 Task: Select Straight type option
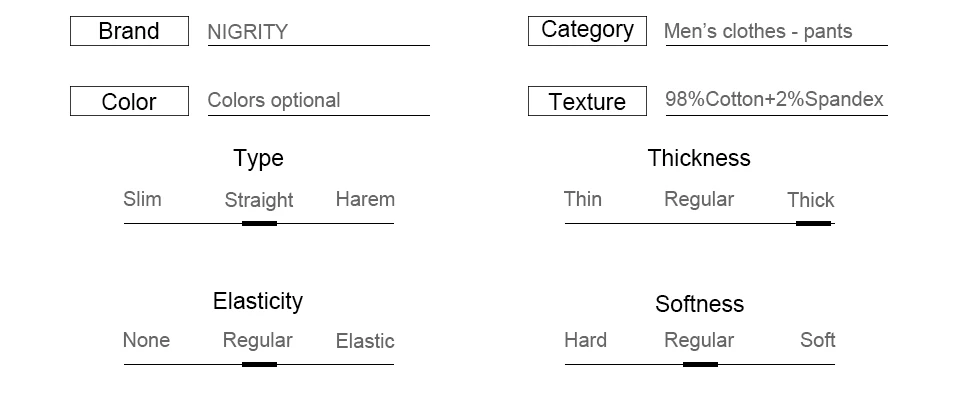[259, 200]
